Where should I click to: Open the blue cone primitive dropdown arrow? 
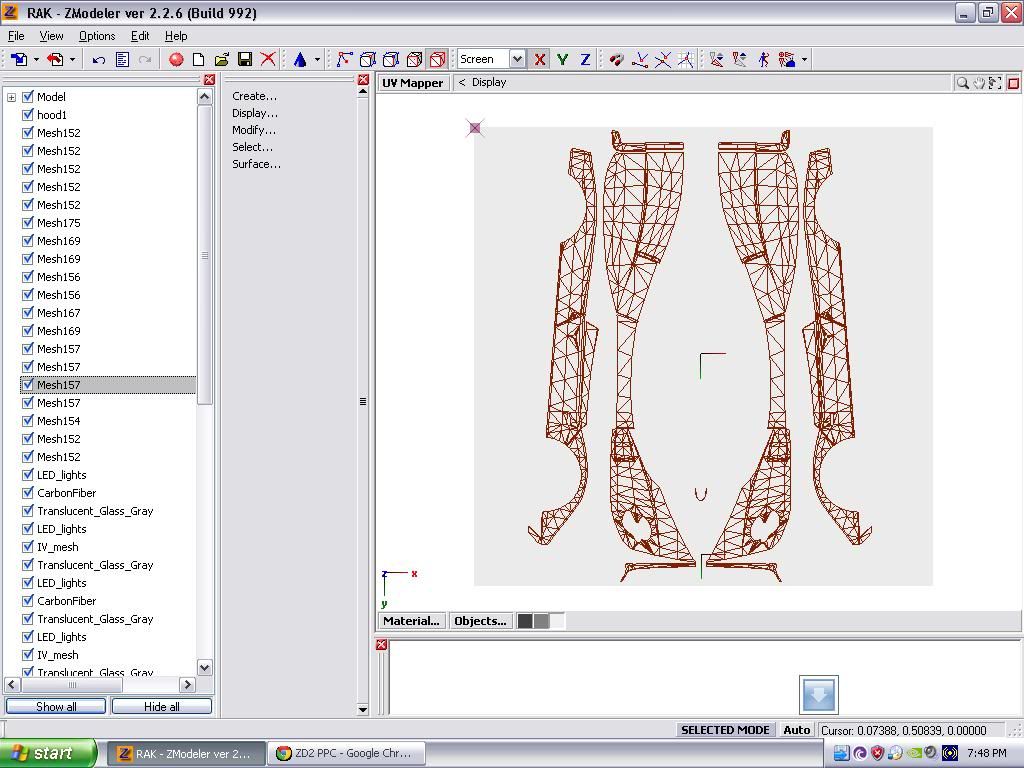click(x=317, y=60)
